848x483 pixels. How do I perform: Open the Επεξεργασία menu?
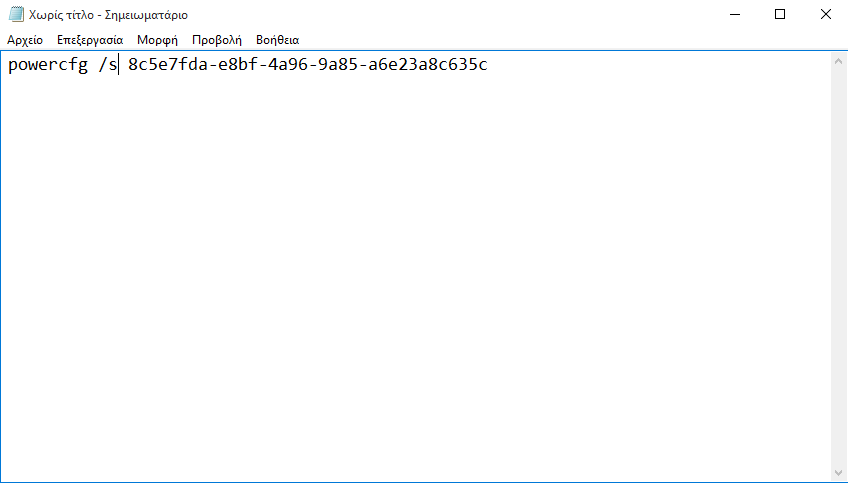[x=90, y=40]
